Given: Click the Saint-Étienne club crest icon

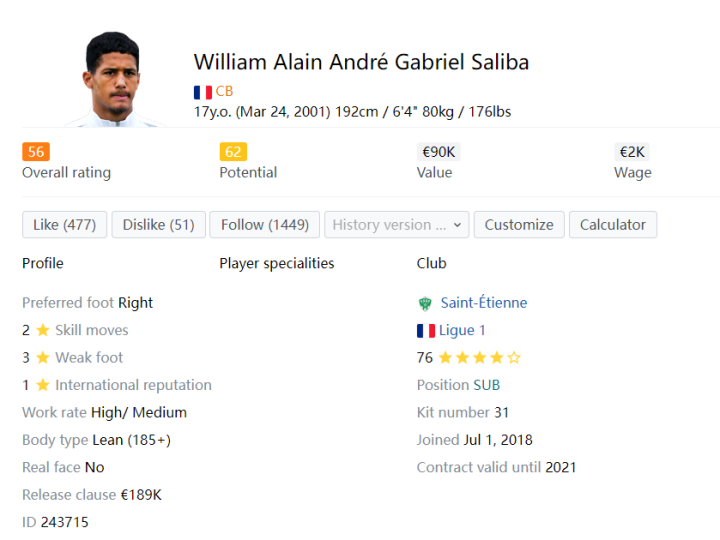Looking at the screenshot, I should coord(425,303).
